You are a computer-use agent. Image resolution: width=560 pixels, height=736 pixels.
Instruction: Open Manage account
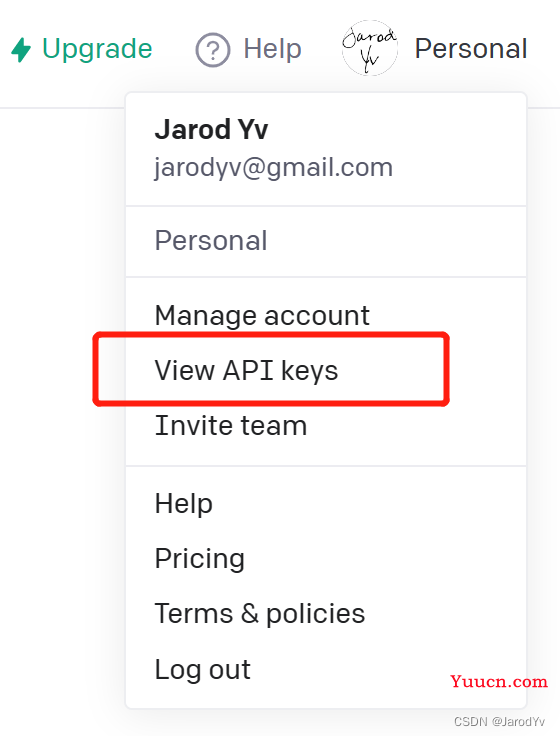[x=326, y=315]
